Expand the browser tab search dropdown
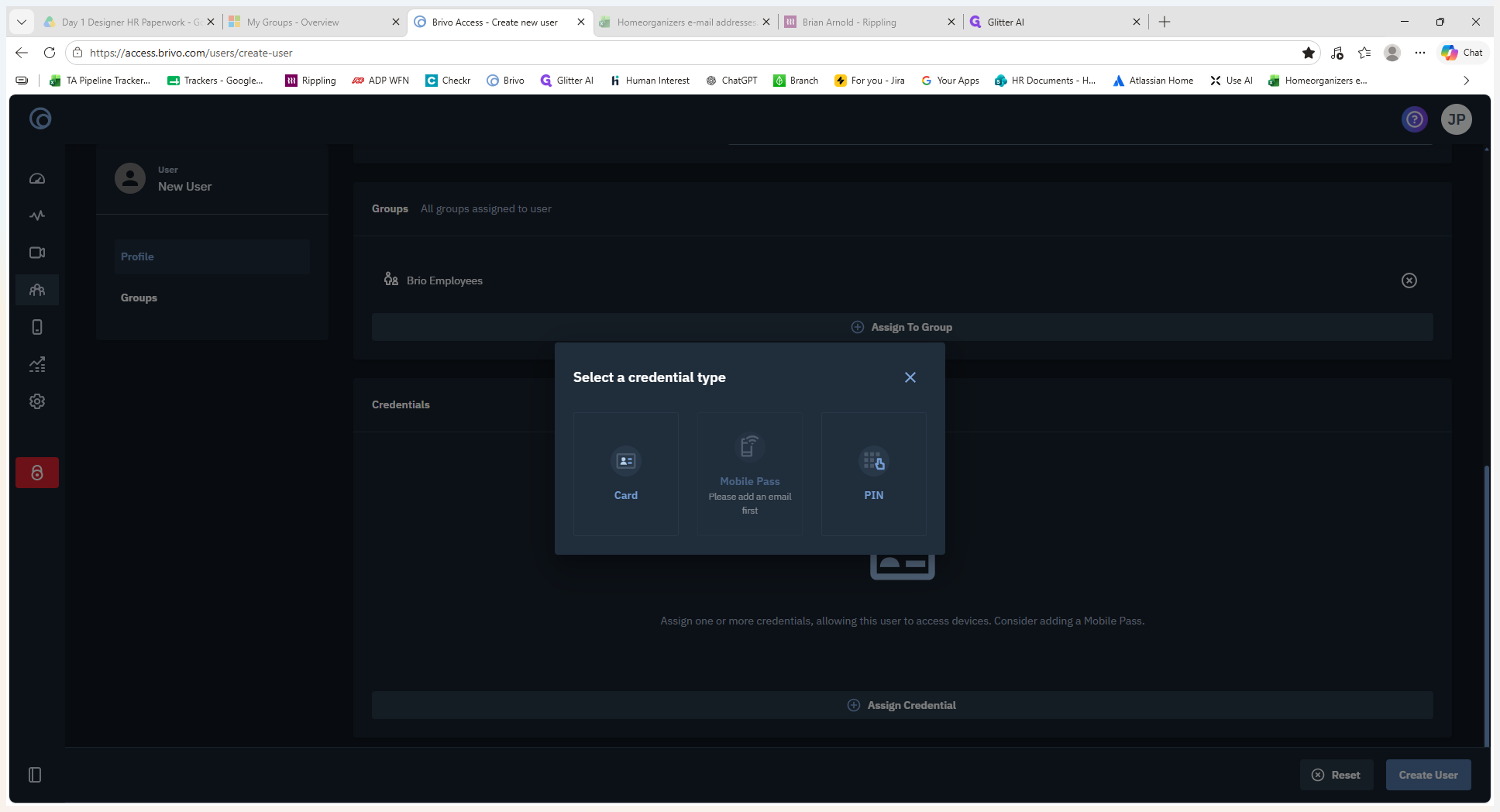This screenshot has width=1500, height=812. (x=22, y=22)
